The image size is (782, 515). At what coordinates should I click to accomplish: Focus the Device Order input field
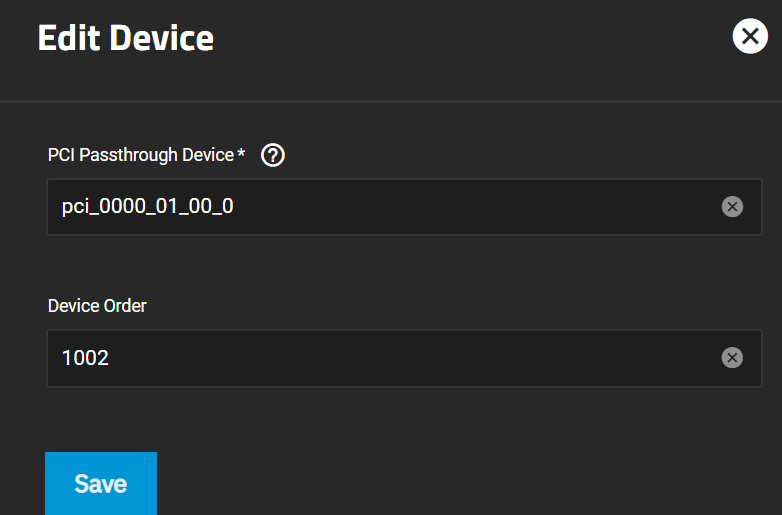point(404,358)
